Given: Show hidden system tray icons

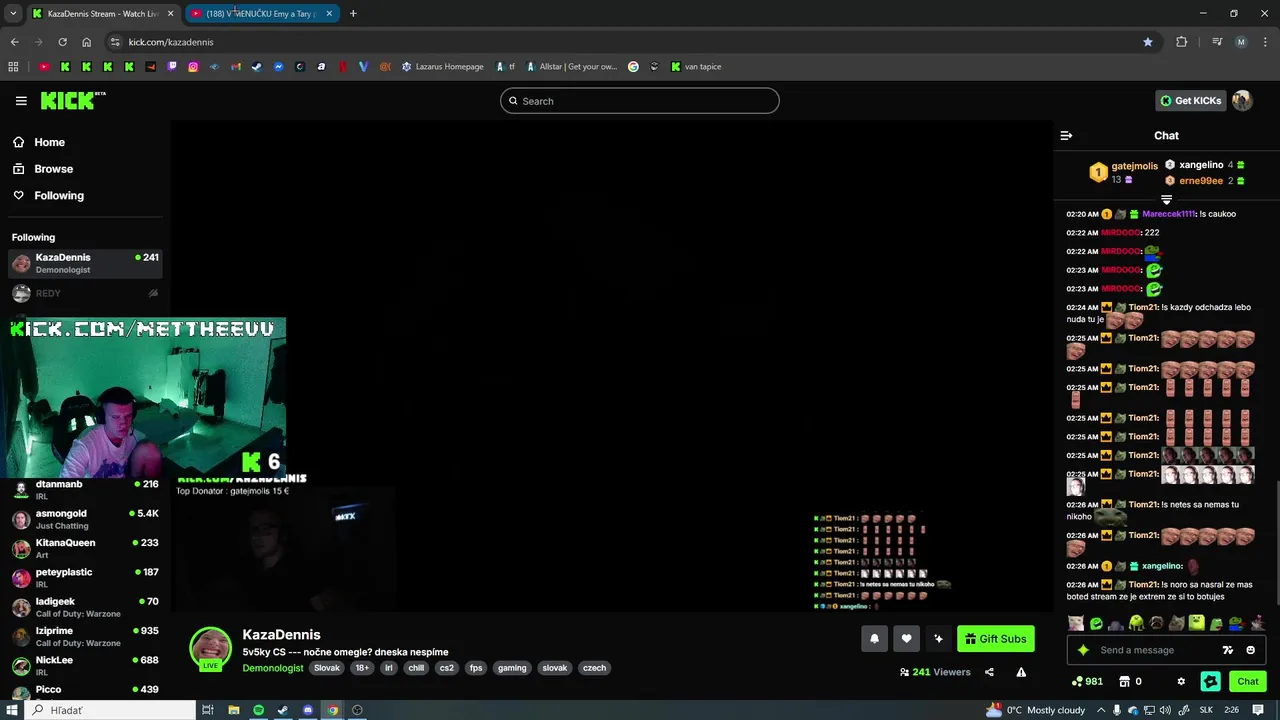Looking at the screenshot, I should [1102, 710].
